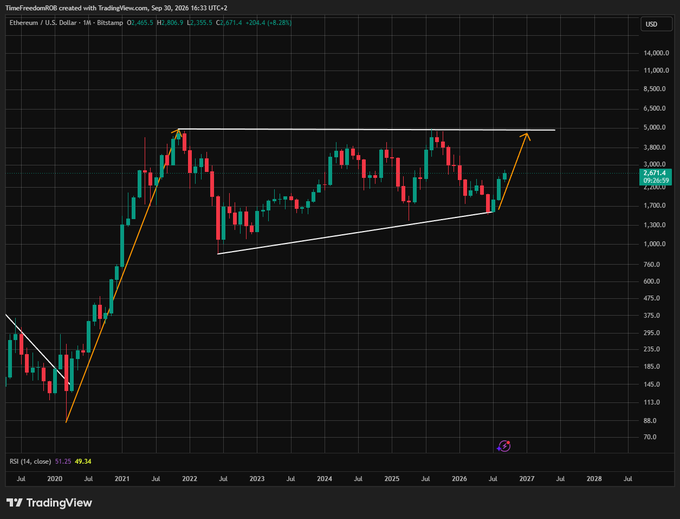Click the candle countdown 09:26:59

[x=656, y=180]
